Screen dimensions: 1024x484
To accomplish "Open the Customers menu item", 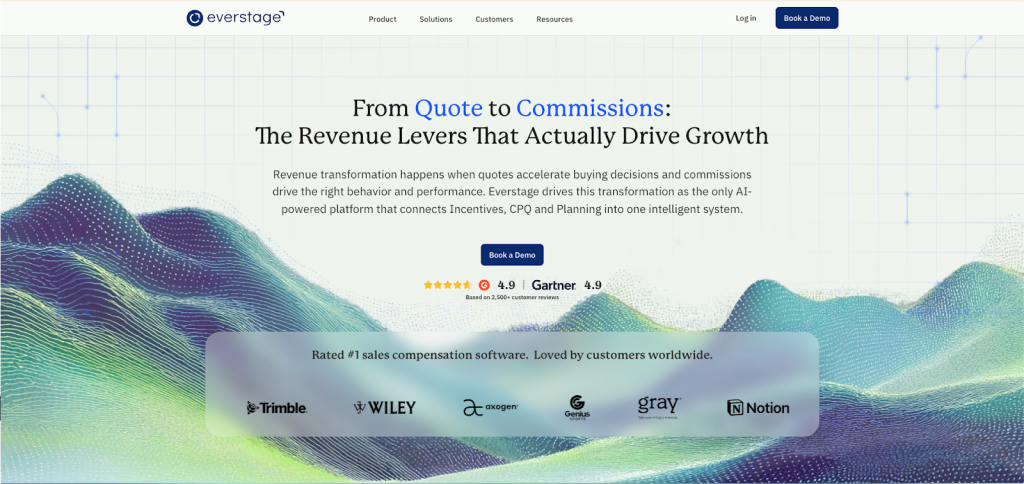I will tap(494, 19).
